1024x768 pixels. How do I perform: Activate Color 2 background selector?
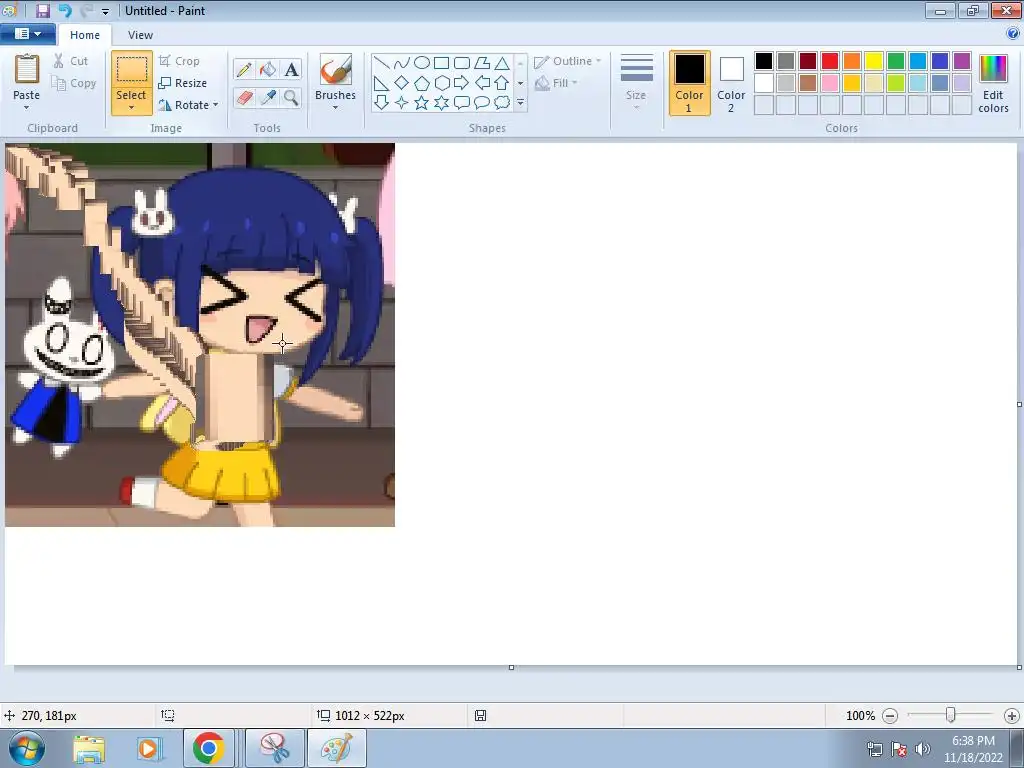pyautogui.click(x=731, y=83)
